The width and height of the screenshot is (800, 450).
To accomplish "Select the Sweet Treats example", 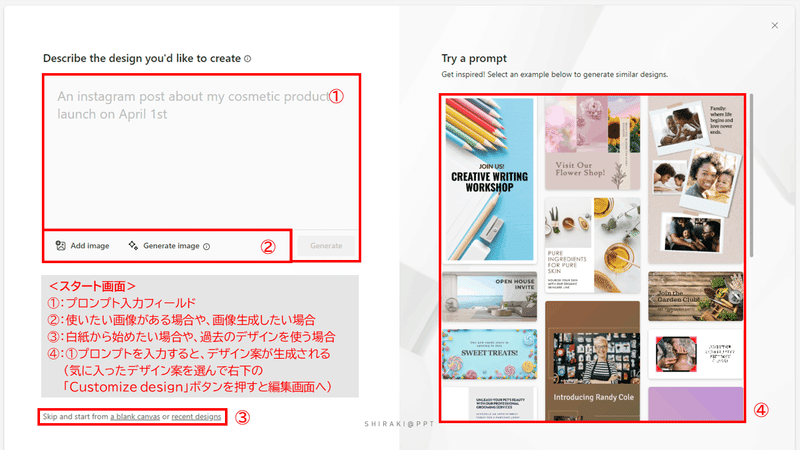I will 490,354.
